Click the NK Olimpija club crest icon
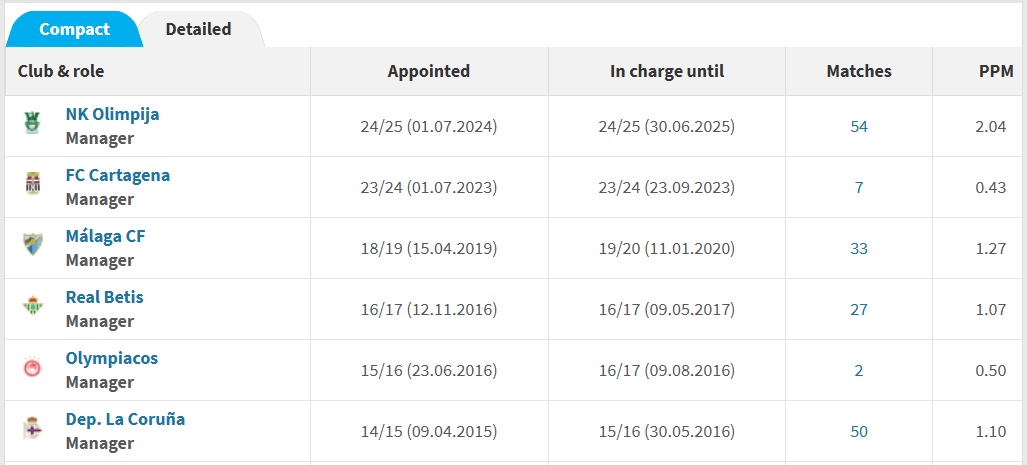The width and height of the screenshot is (1027, 465). pos(33,124)
